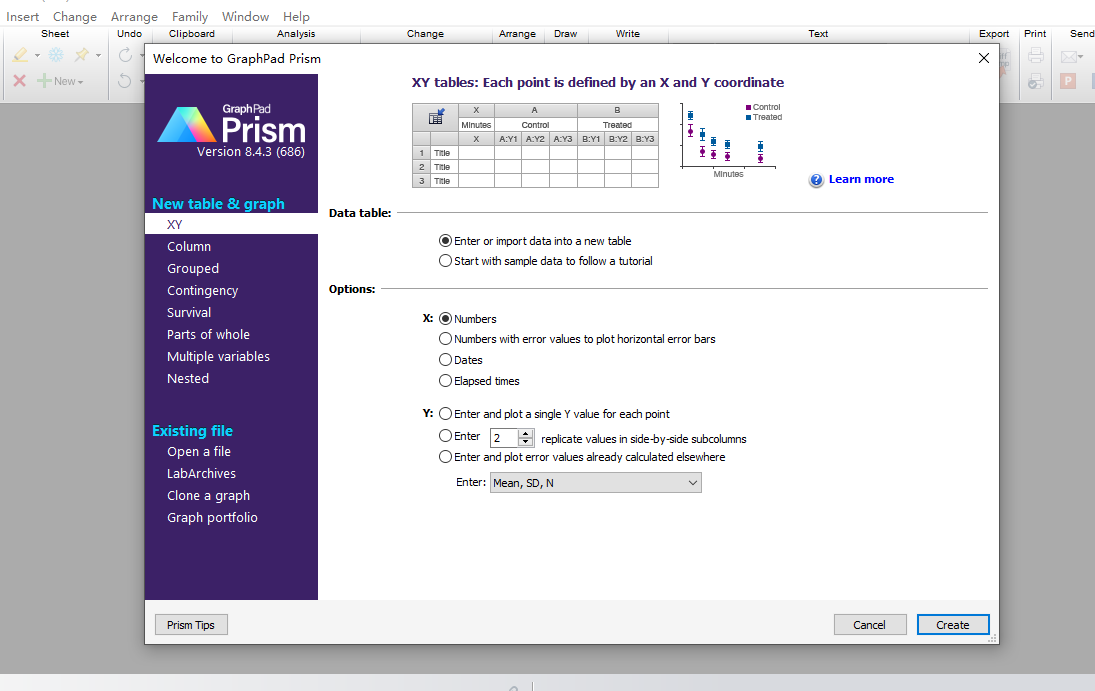Open the 'Mean, SD, N' dropdown
The width and height of the screenshot is (1095, 691).
[x=596, y=483]
